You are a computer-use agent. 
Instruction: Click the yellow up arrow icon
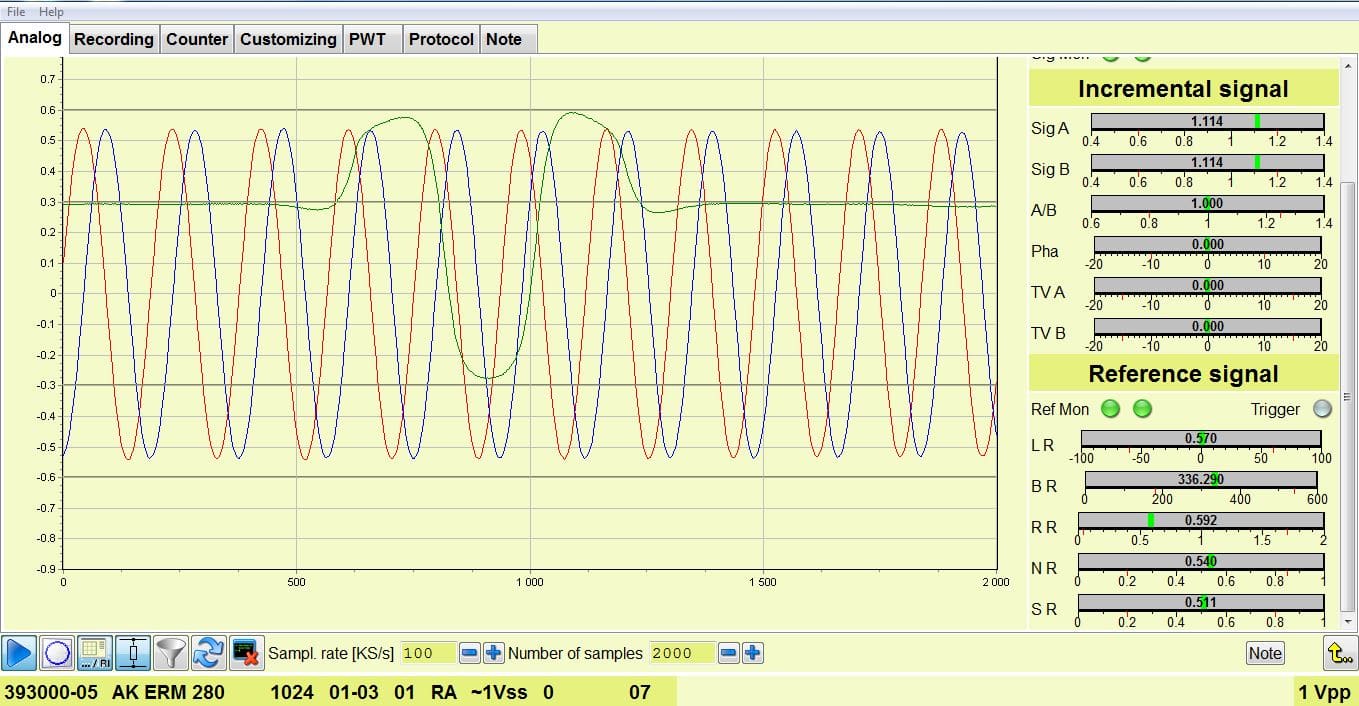click(1340, 653)
